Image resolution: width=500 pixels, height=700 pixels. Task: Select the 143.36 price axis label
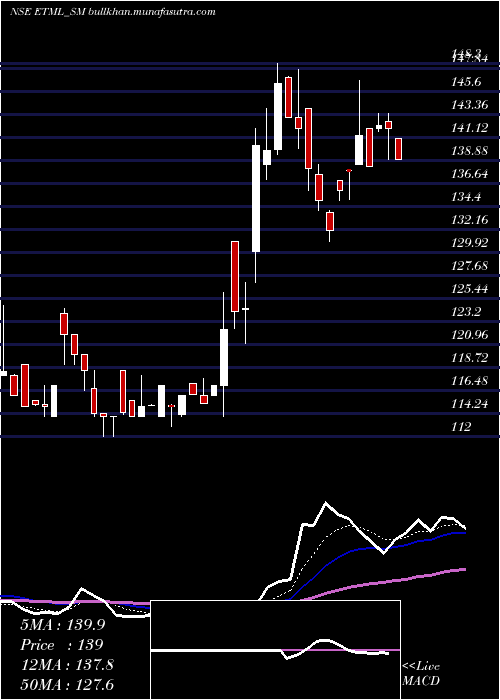click(x=469, y=105)
